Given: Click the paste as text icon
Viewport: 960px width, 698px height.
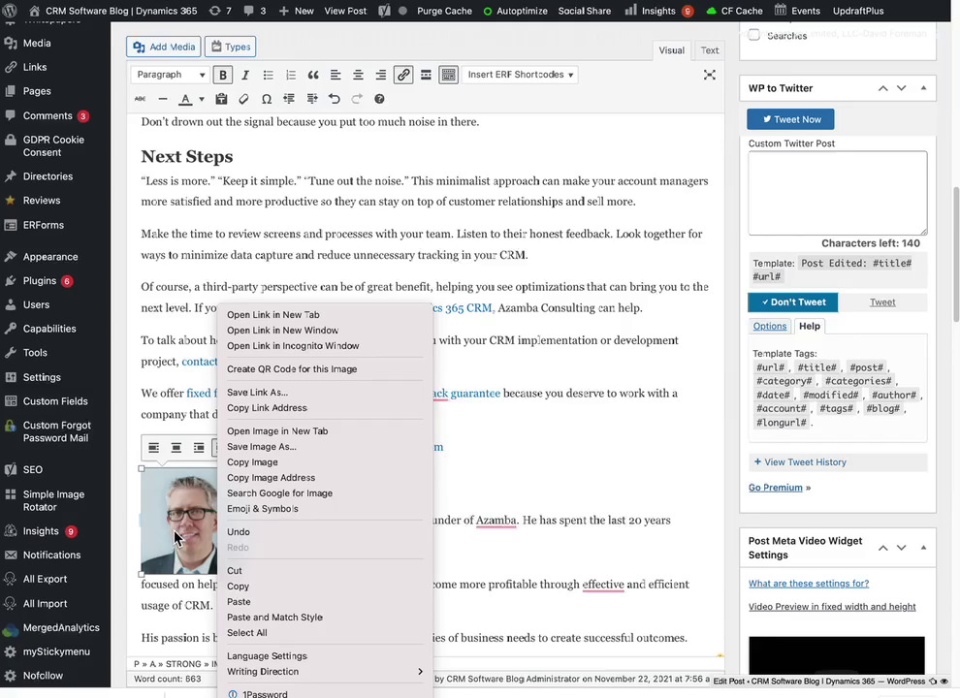Looking at the screenshot, I should pyautogui.click(x=221, y=99).
